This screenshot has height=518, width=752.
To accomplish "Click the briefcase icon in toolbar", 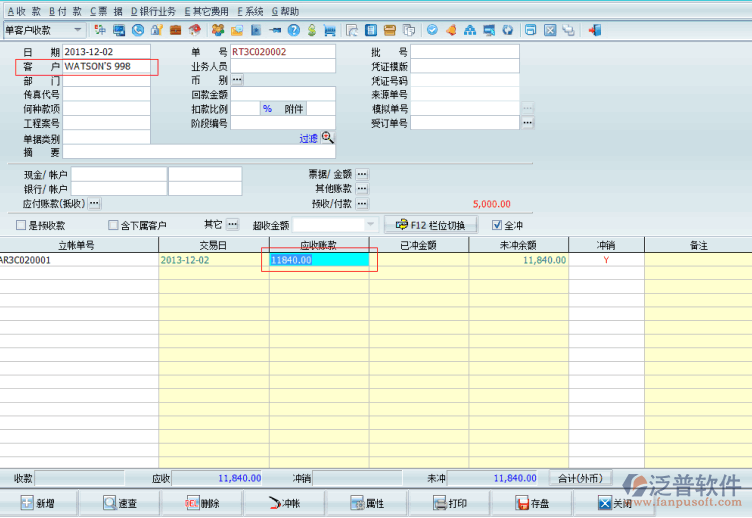I will coord(175,30).
